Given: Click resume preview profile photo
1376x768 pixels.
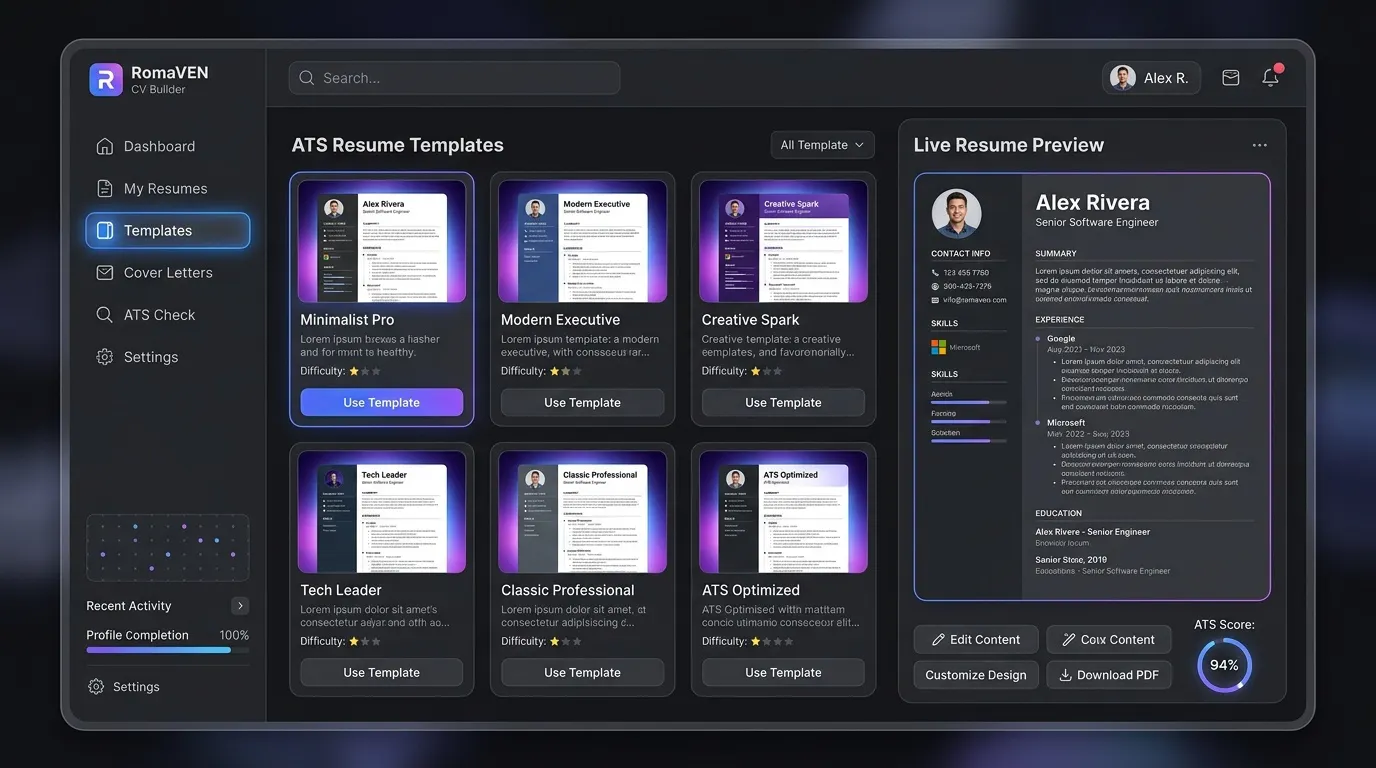Looking at the screenshot, I should coord(957,213).
